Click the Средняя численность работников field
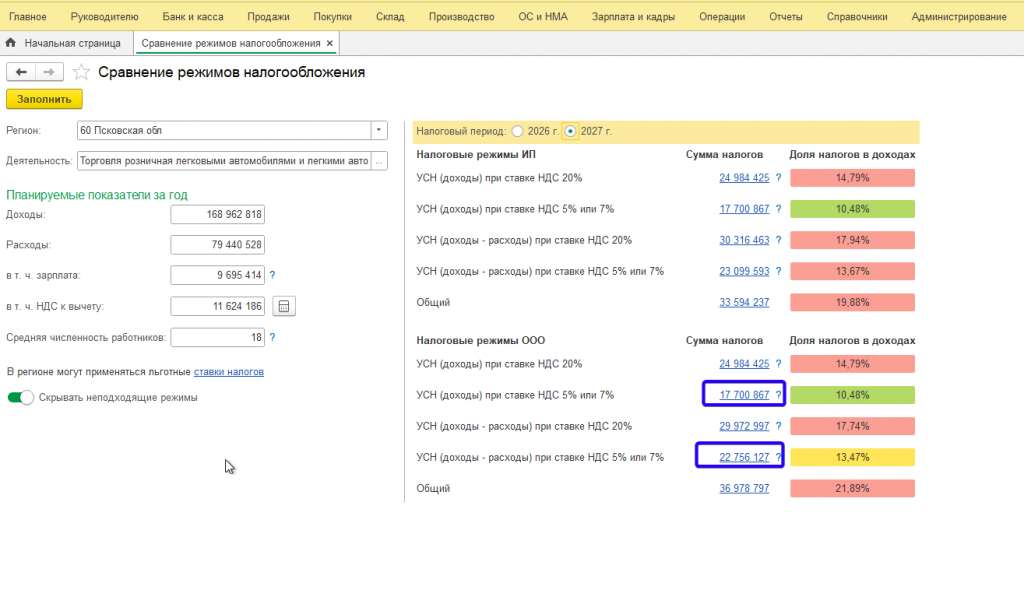 click(x=217, y=337)
